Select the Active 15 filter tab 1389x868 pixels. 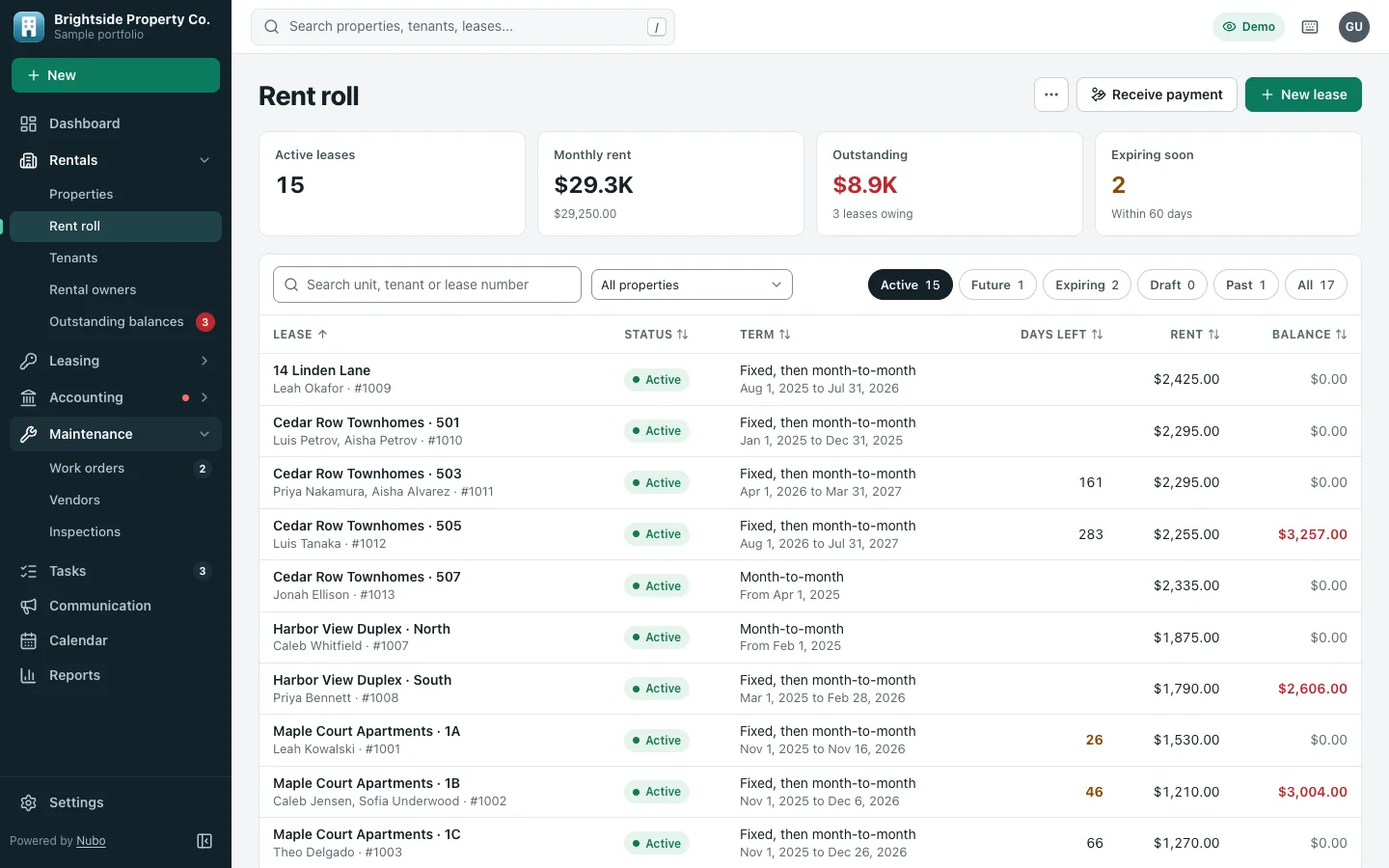[x=911, y=285]
